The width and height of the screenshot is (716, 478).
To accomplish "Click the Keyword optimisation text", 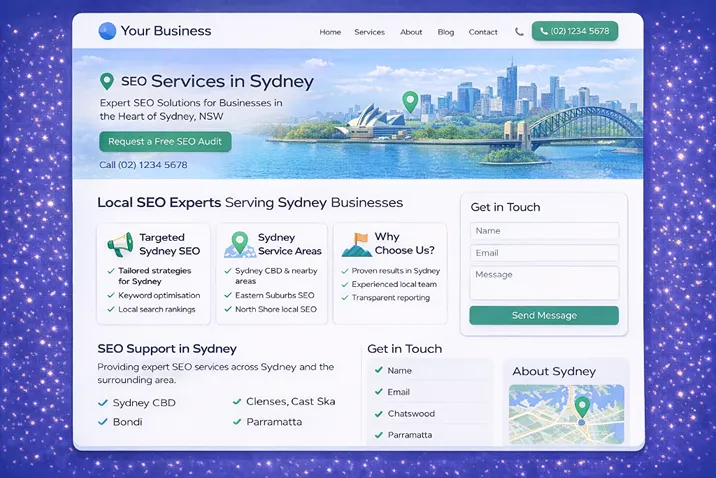I will point(159,295).
